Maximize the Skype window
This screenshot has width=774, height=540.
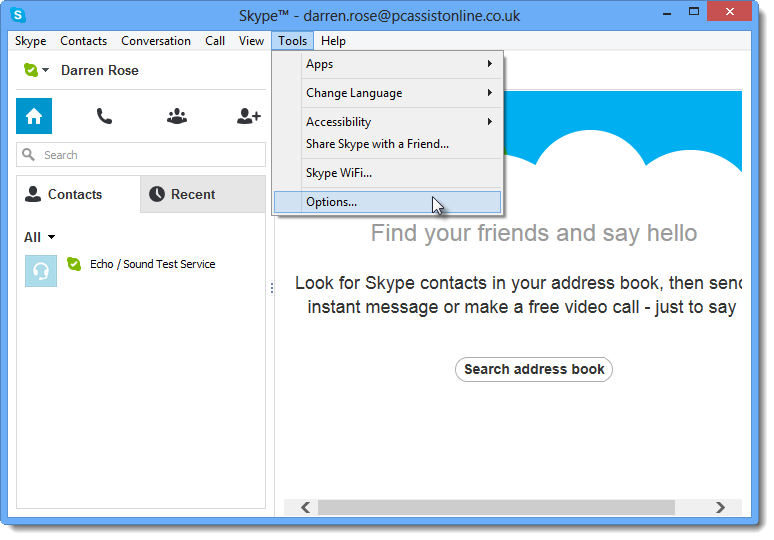click(694, 12)
